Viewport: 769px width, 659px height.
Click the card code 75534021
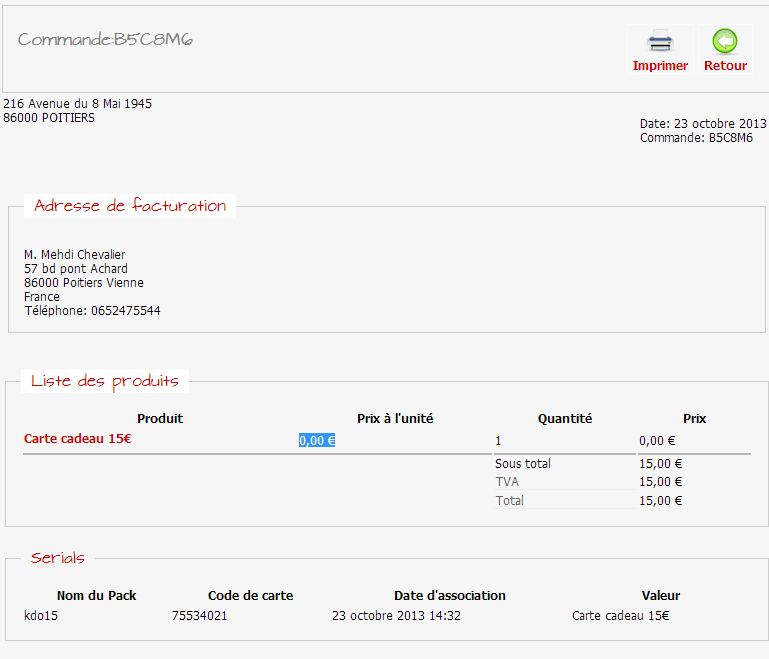click(x=200, y=616)
